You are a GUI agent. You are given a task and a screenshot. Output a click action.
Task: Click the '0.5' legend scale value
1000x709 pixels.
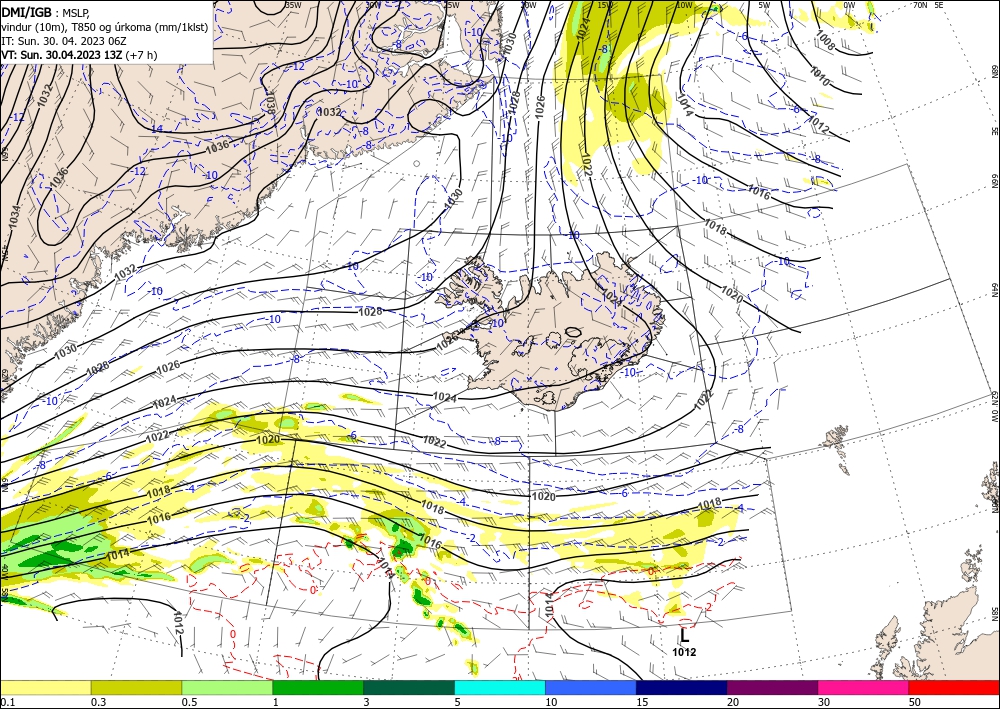click(x=189, y=702)
